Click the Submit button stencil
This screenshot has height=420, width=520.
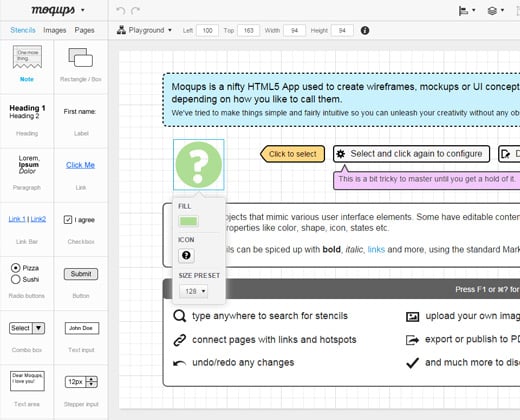pos(81,274)
